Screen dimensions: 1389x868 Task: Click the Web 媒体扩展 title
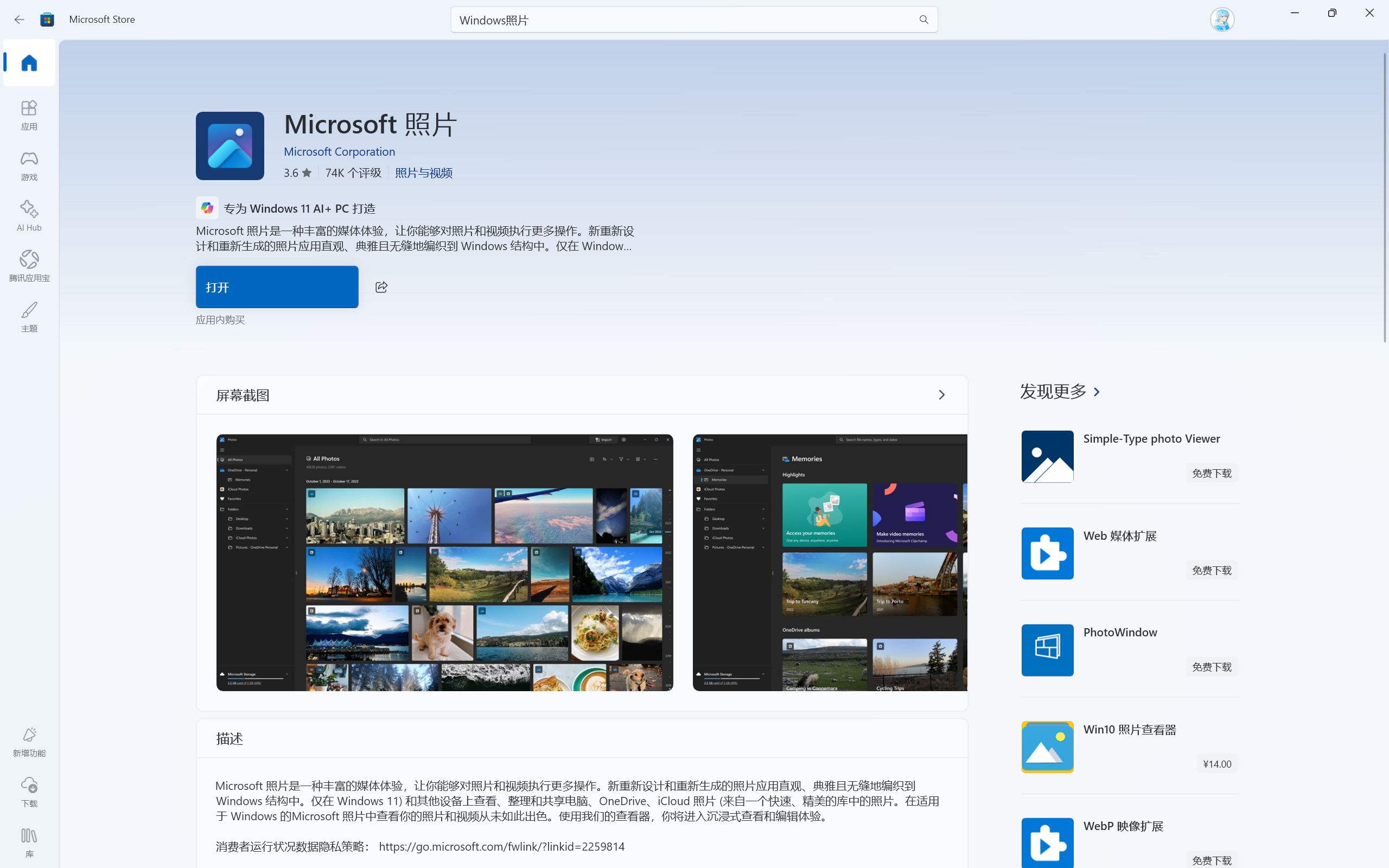pos(1120,535)
